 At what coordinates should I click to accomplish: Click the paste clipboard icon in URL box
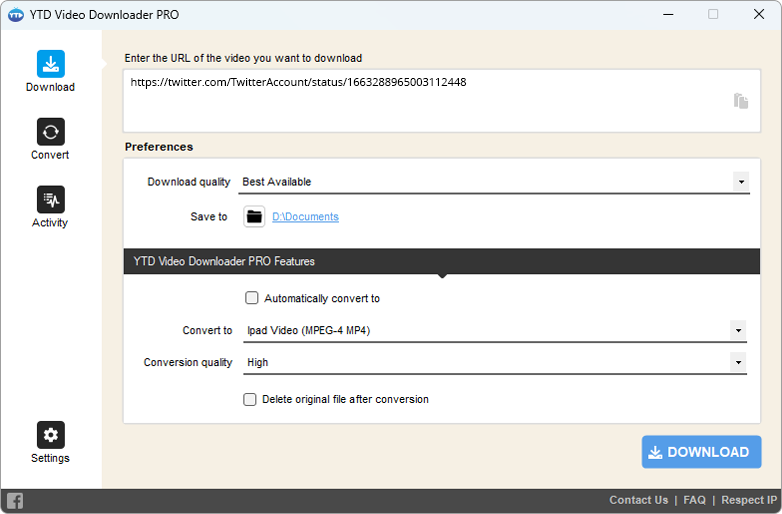tap(740, 100)
